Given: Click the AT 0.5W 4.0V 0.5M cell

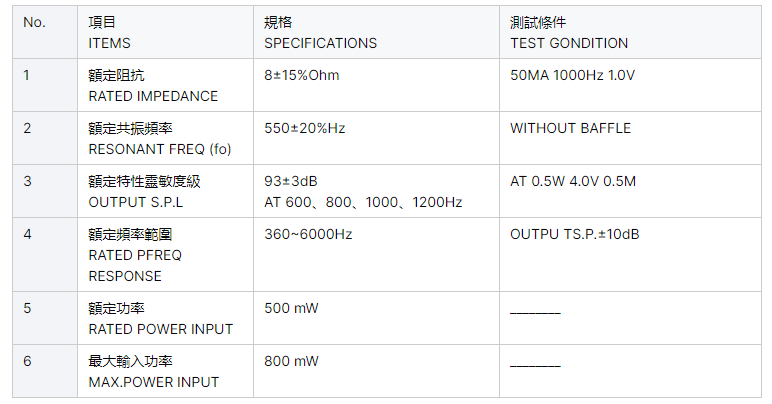Looking at the screenshot, I should (x=573, y=181).
